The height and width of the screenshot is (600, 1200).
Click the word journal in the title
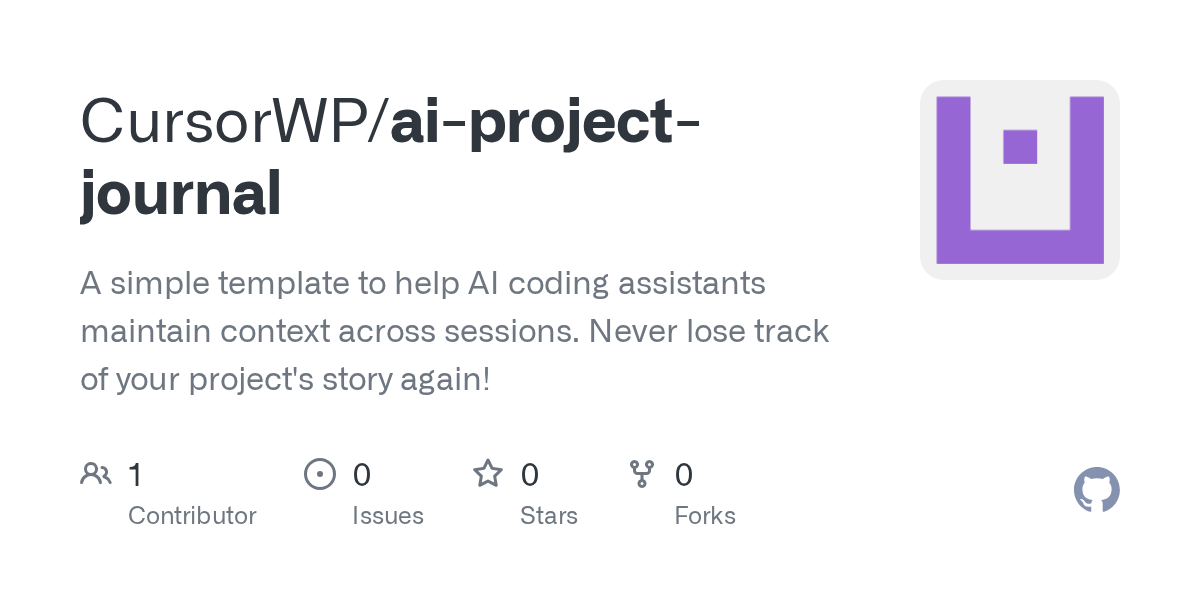click(x=181, y=194)
